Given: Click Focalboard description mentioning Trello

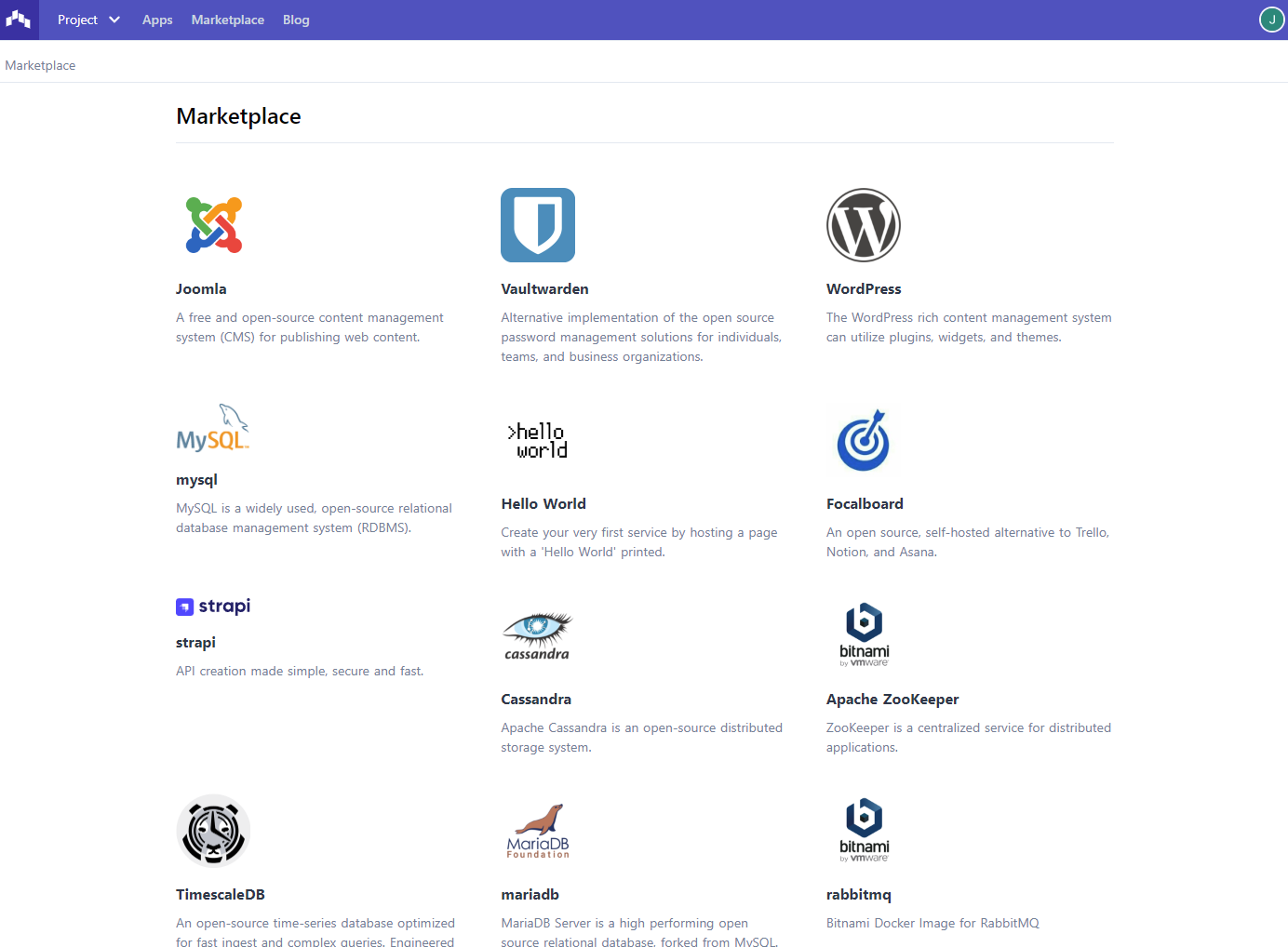Looking at the screenshot, I should point(968,542).
